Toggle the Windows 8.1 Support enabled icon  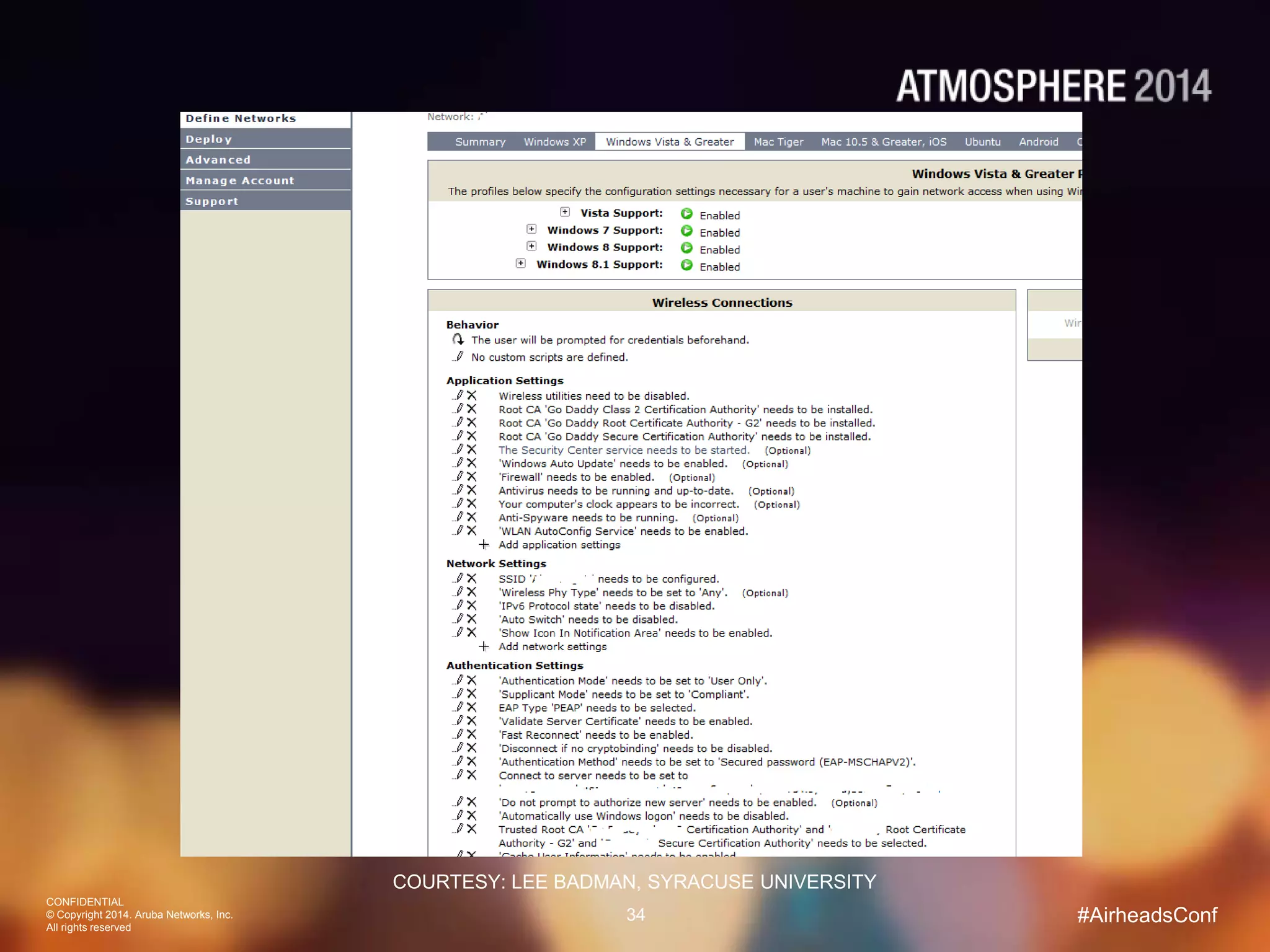point(686,265)
